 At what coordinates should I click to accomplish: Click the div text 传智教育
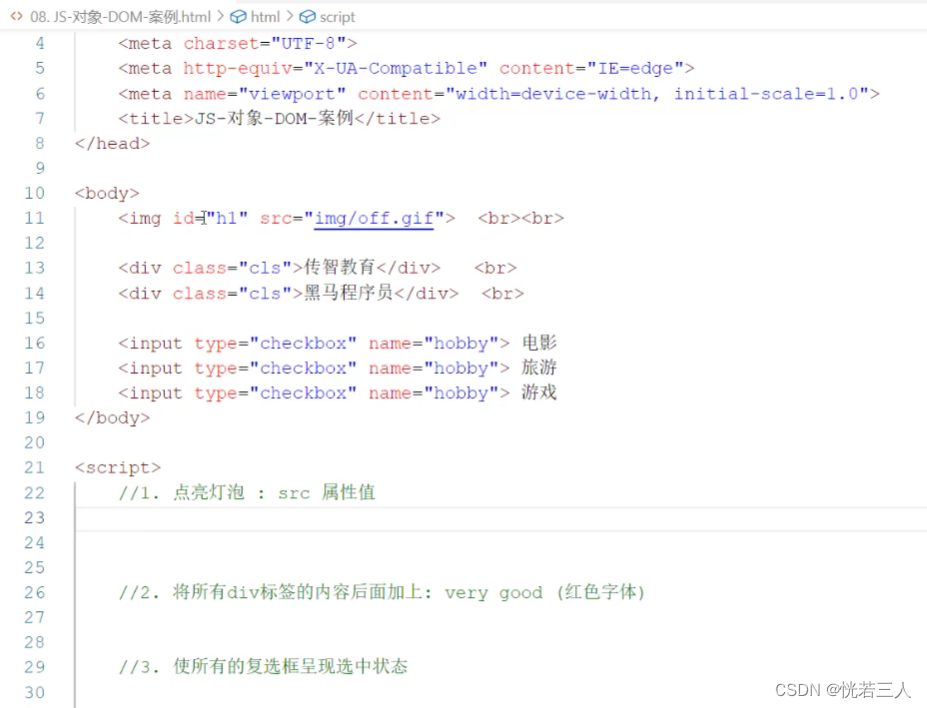point(339,268)
